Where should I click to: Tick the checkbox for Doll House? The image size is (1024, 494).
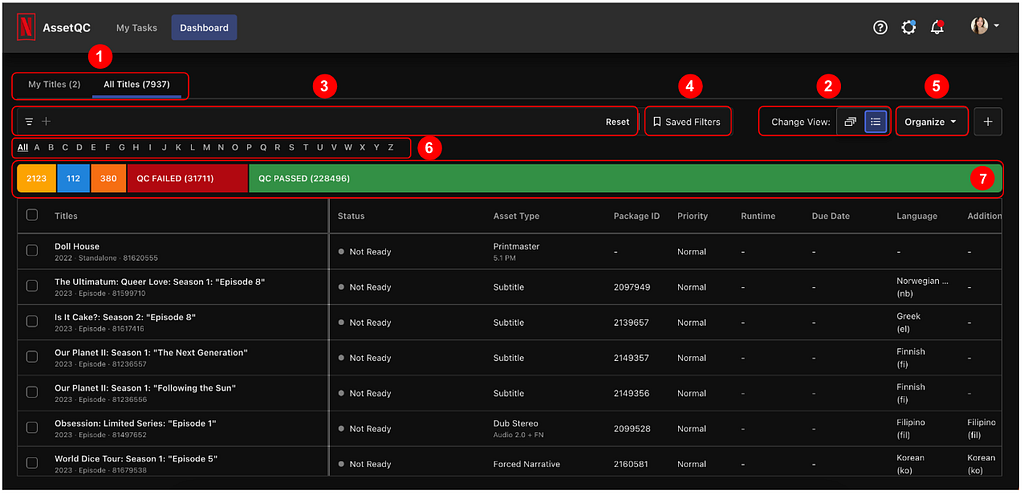tap(32, 251)
